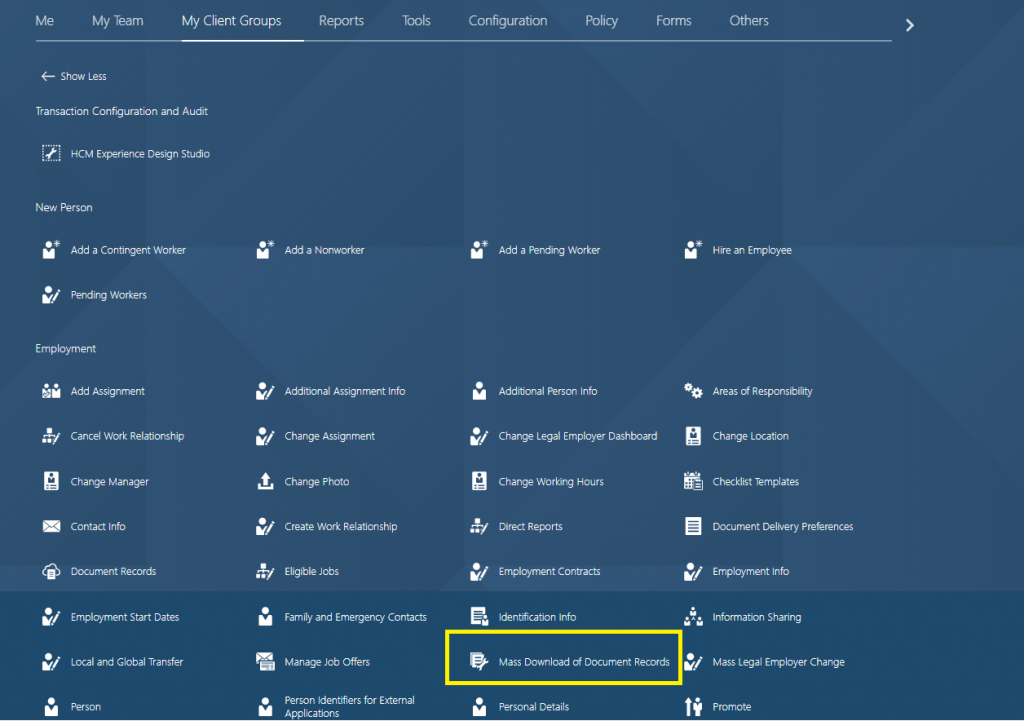Screen dimensions: 1024x721
Task: Click the Add a Pending Worker icon
Action: coord(479,249)
